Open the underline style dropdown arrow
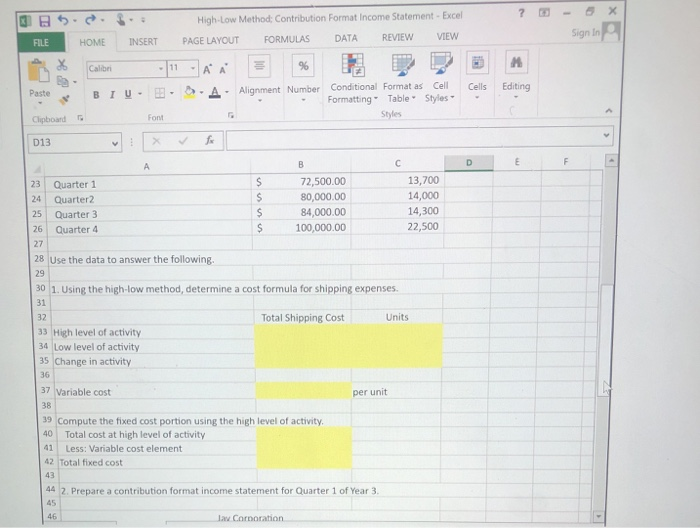Image resolution: width=700 pixels, height=528 pixels. [x=140, y=94]
